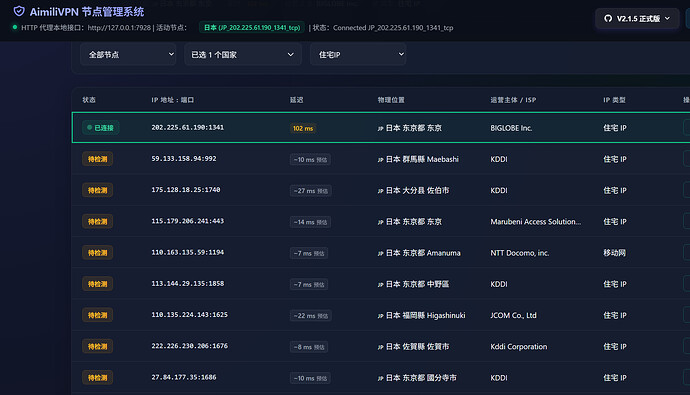Select IP address 110.135.224.143:1625

pos(189,315)
